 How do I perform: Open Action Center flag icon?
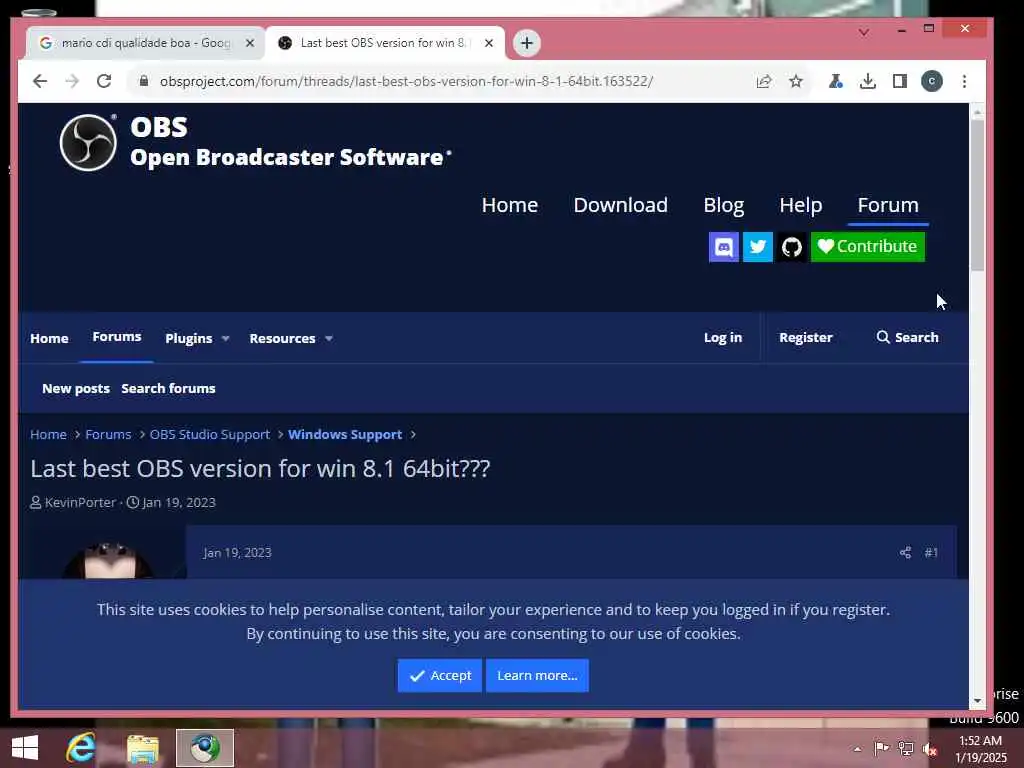click(881, 749)
